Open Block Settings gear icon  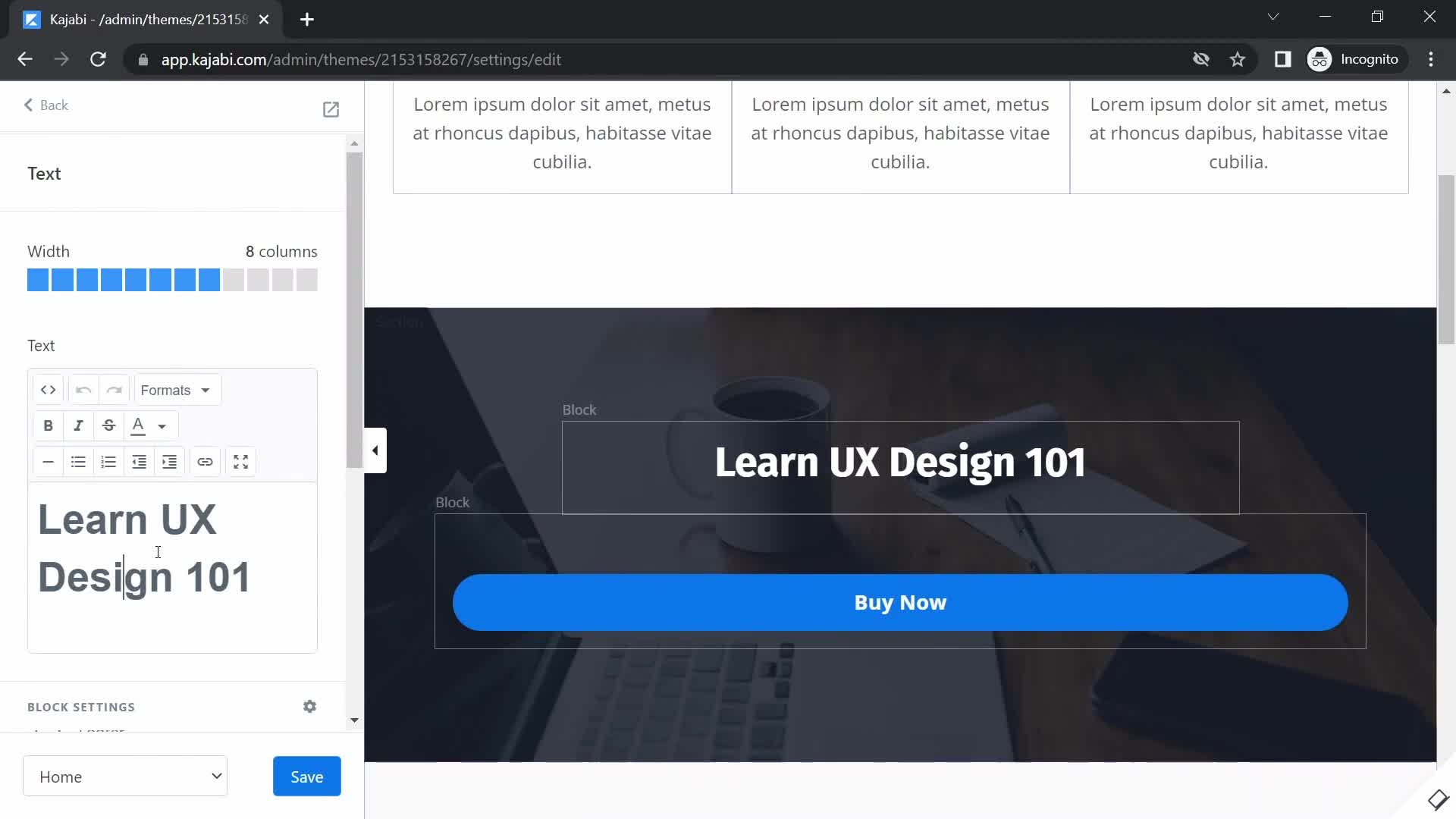tap(309, 707)
